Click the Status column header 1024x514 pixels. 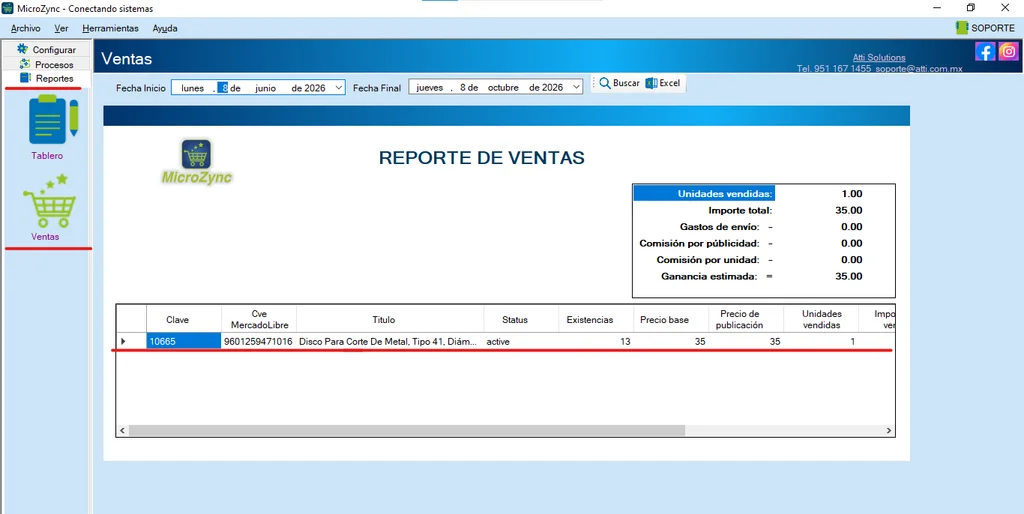(521, 320)
